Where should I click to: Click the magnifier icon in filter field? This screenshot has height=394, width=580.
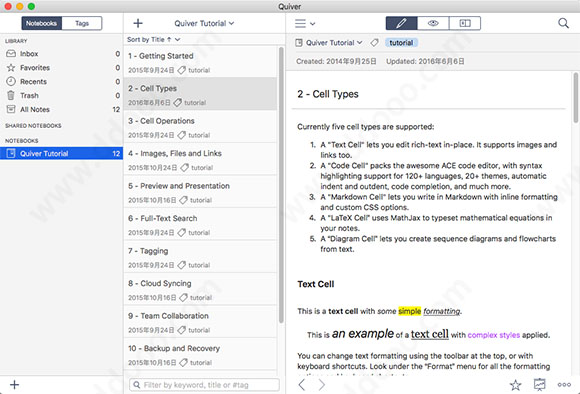coord(137,385)
